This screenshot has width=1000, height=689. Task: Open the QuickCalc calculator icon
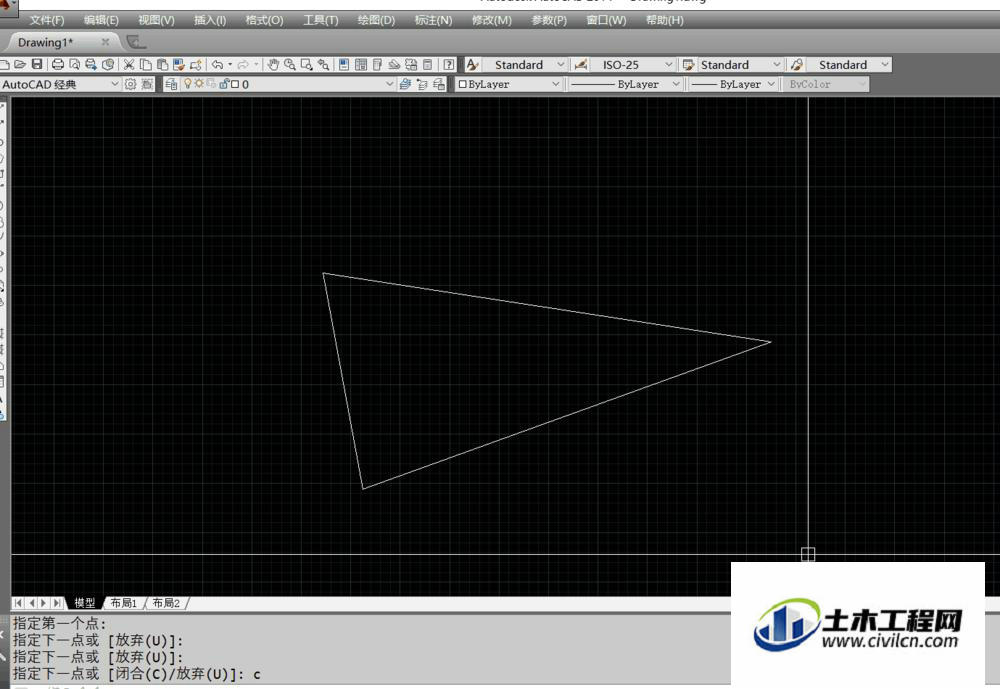tap(428, 64)
